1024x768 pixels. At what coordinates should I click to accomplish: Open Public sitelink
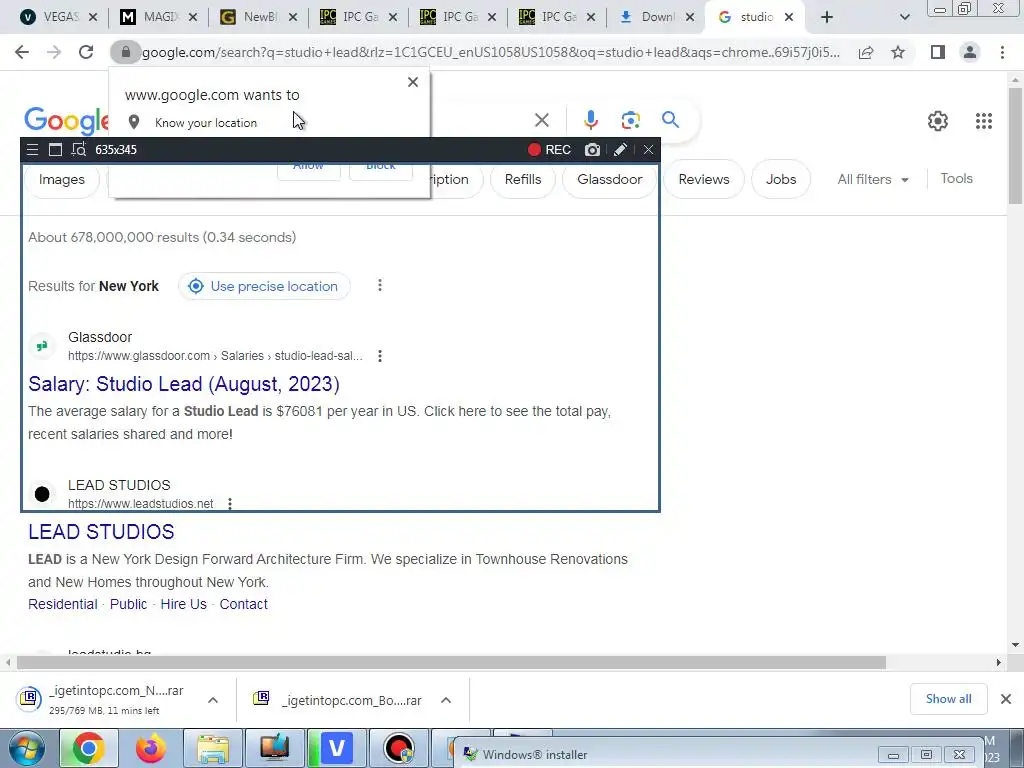(129, 604)
